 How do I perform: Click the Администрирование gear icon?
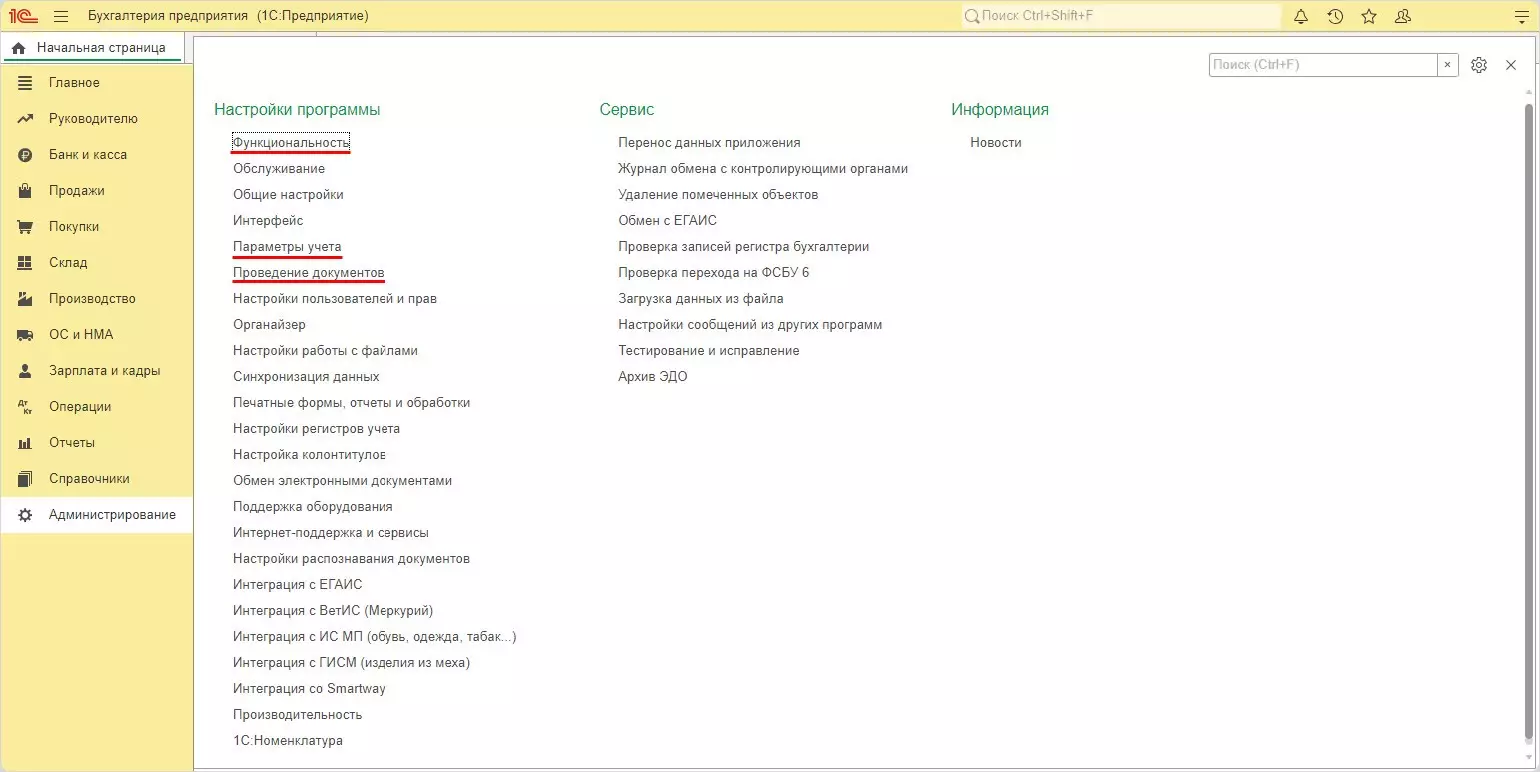(x=26, y=515)
